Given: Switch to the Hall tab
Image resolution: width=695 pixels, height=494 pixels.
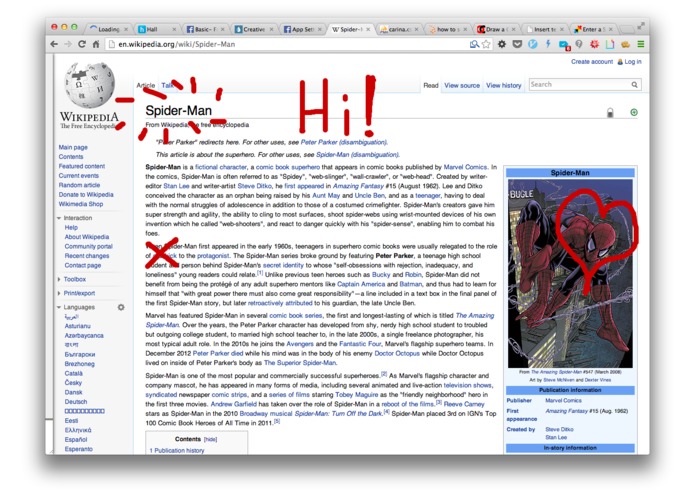Looking at the screenshot, I should pyautogui.click(x=156, y=29).
